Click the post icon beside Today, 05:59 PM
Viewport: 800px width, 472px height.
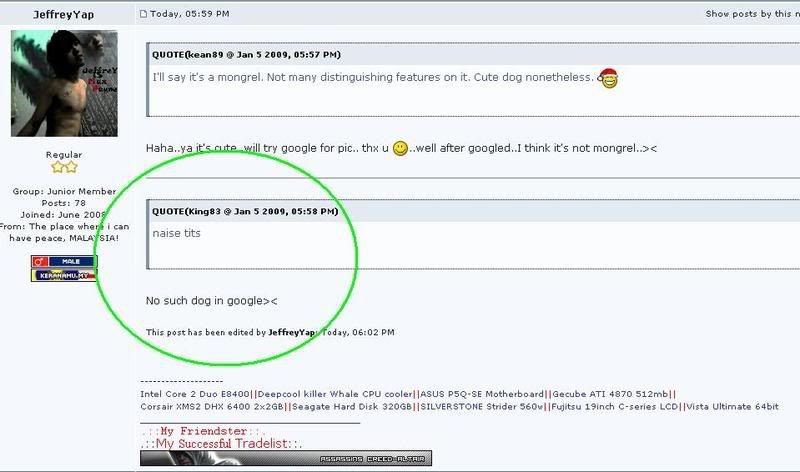(x=143, y=14)
